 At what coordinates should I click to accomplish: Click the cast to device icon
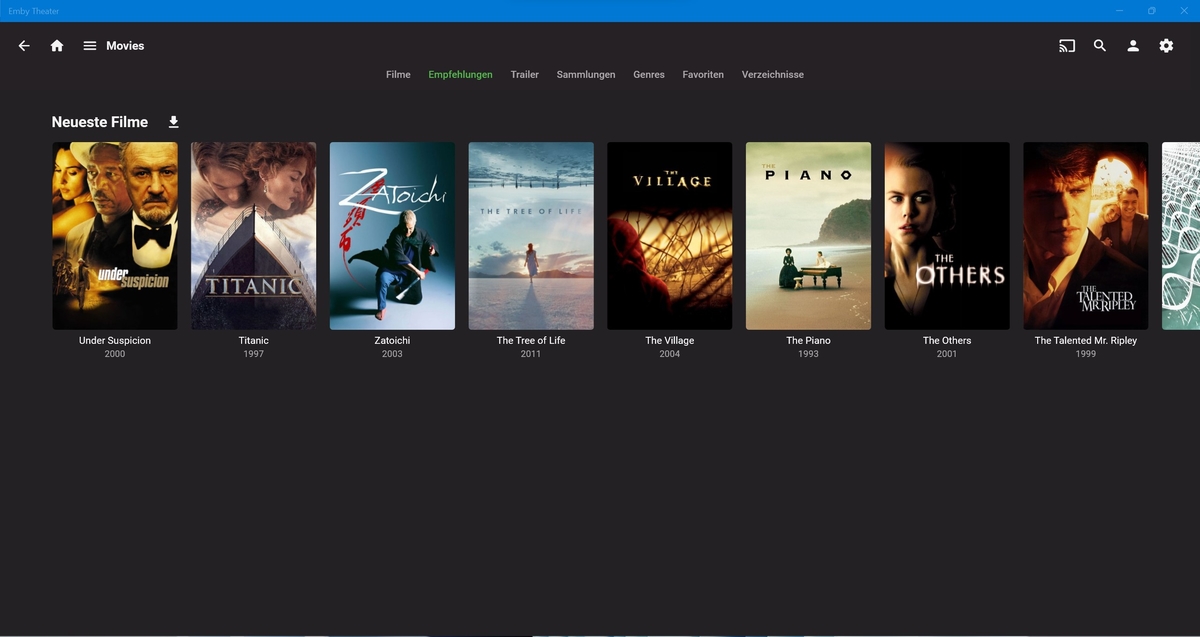[x=1067, y=46]
